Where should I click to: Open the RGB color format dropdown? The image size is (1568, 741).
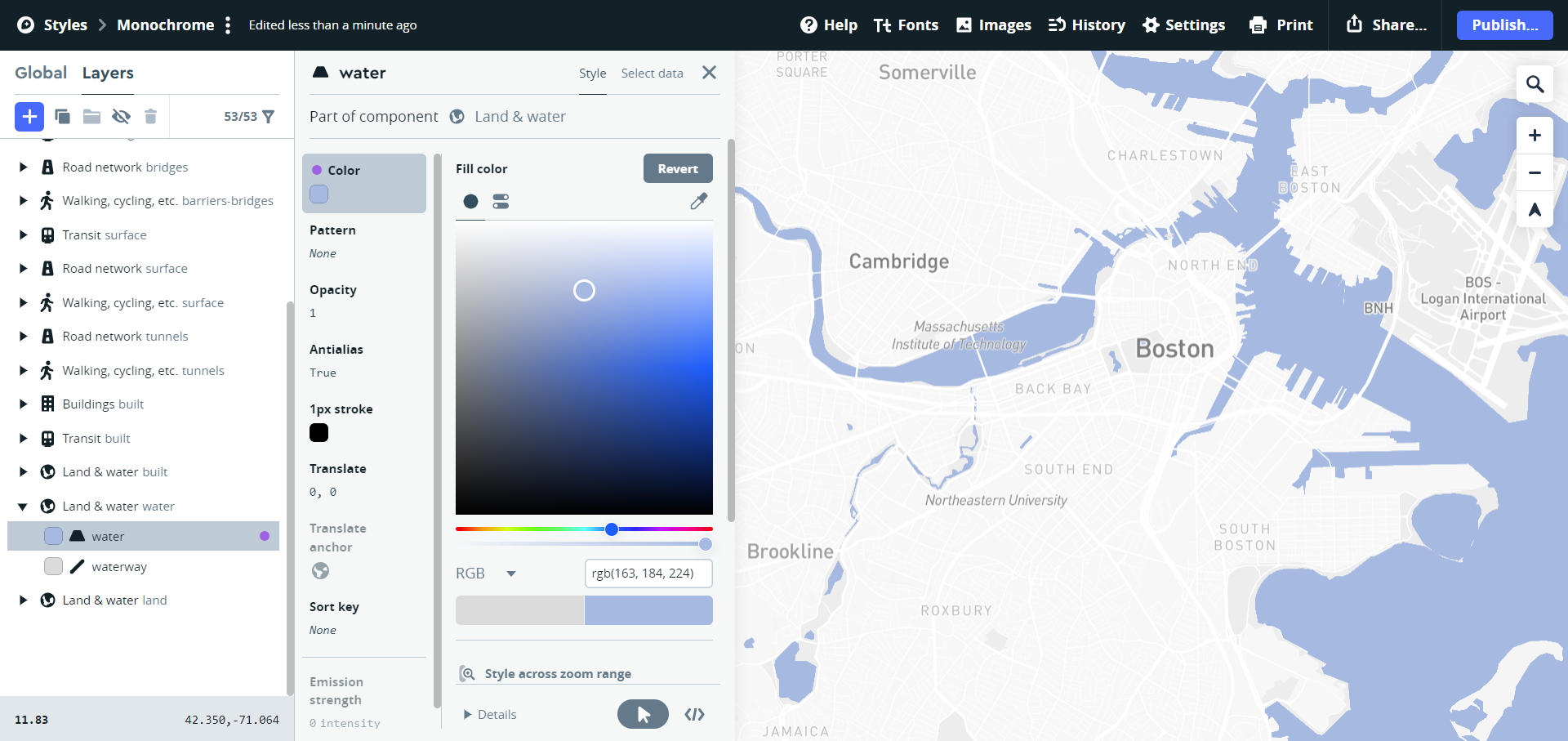(x=510, y=574)
